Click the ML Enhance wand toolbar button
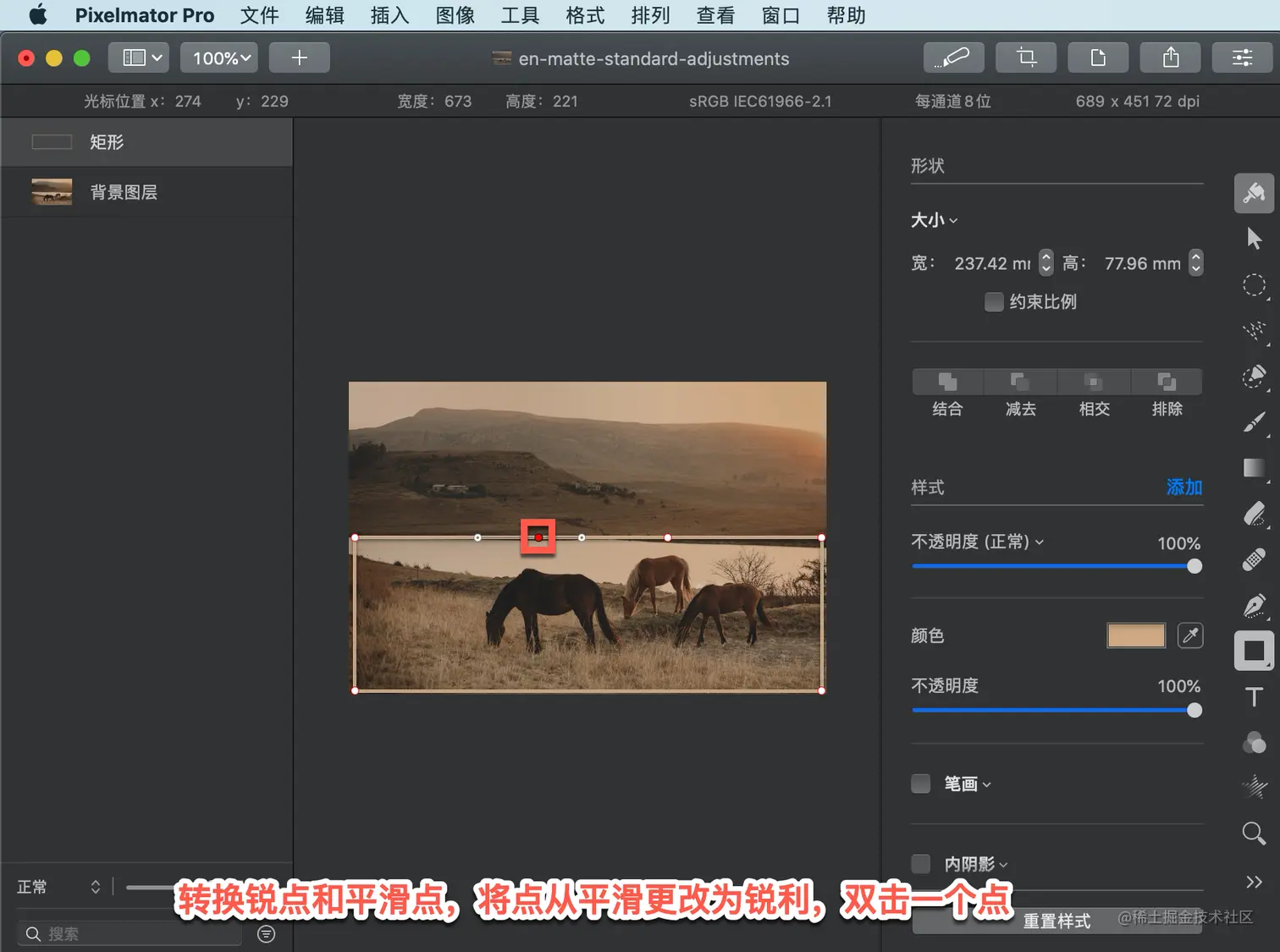This screenshot has height=952, width=1280. pos(954,58)
